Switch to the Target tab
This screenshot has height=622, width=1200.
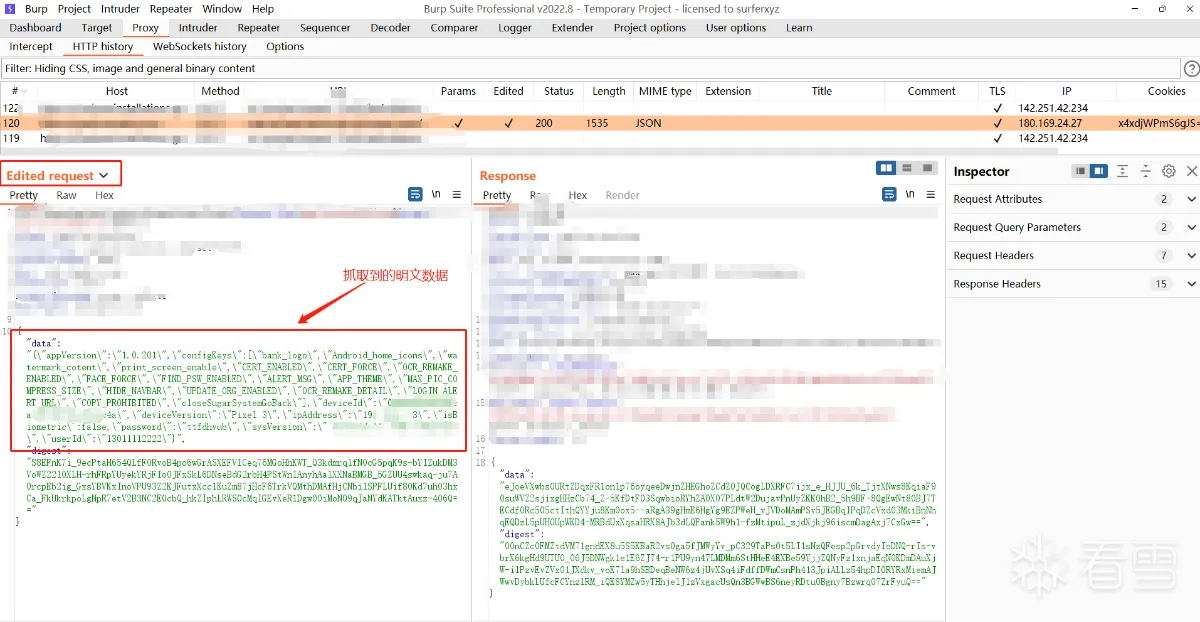click(97, 28)
